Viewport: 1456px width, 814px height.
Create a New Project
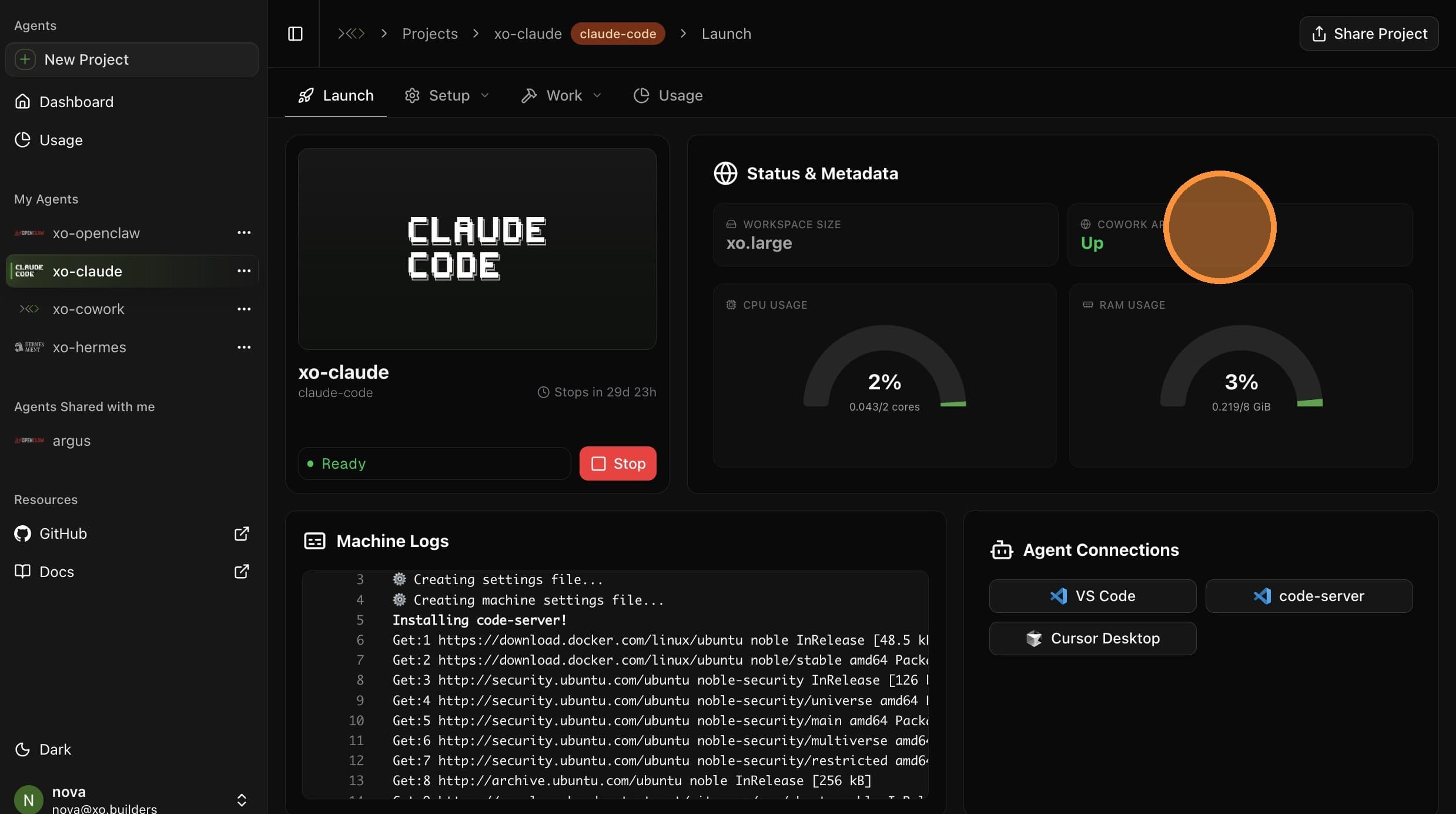tap(132, 59)
